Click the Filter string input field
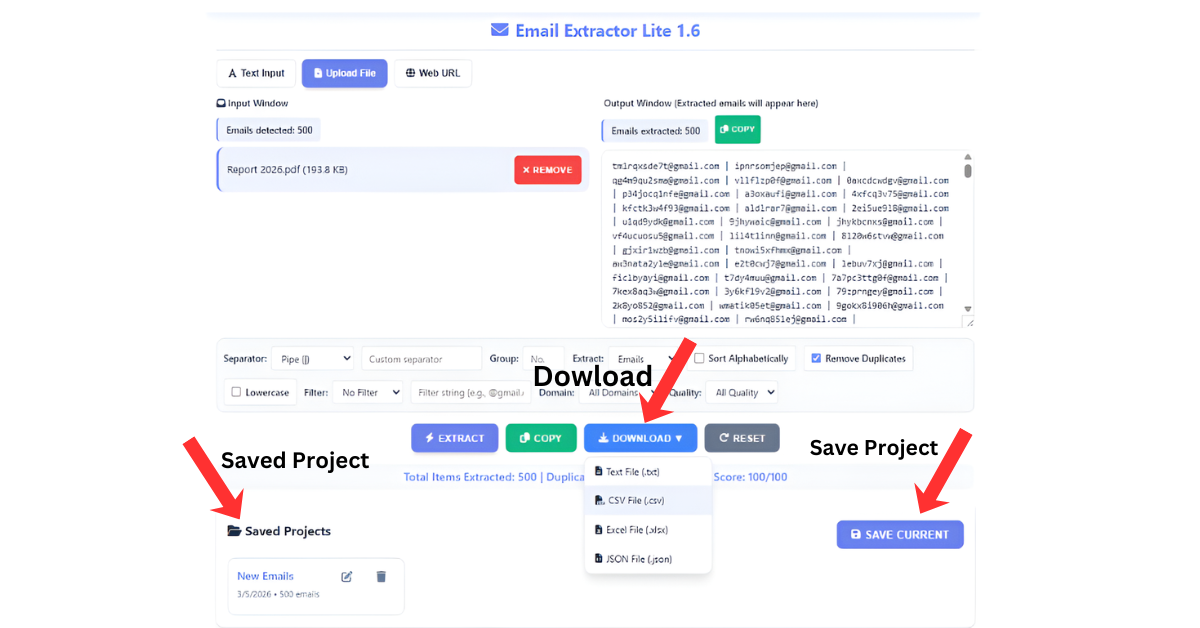Viewport: 1200px width, 628px height. 471,393
